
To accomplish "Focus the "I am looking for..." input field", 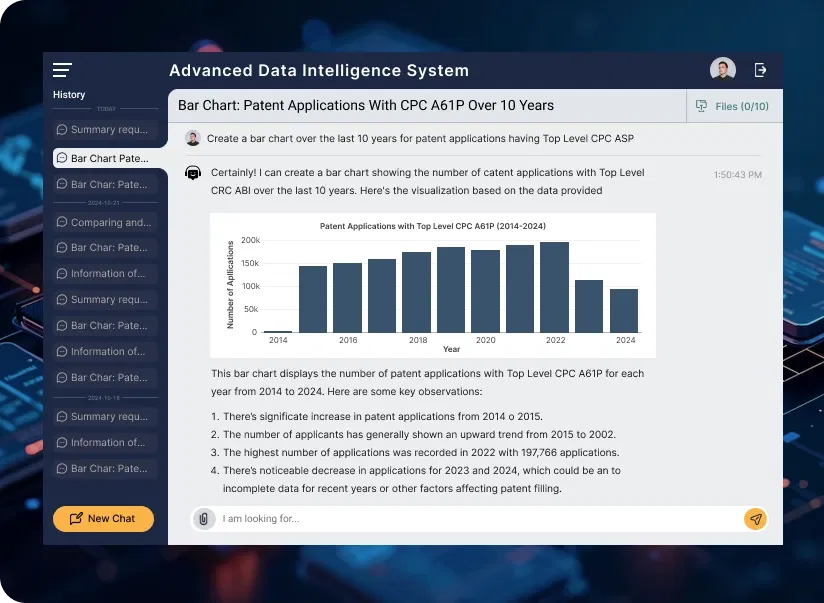I will (x=470, y=519).
